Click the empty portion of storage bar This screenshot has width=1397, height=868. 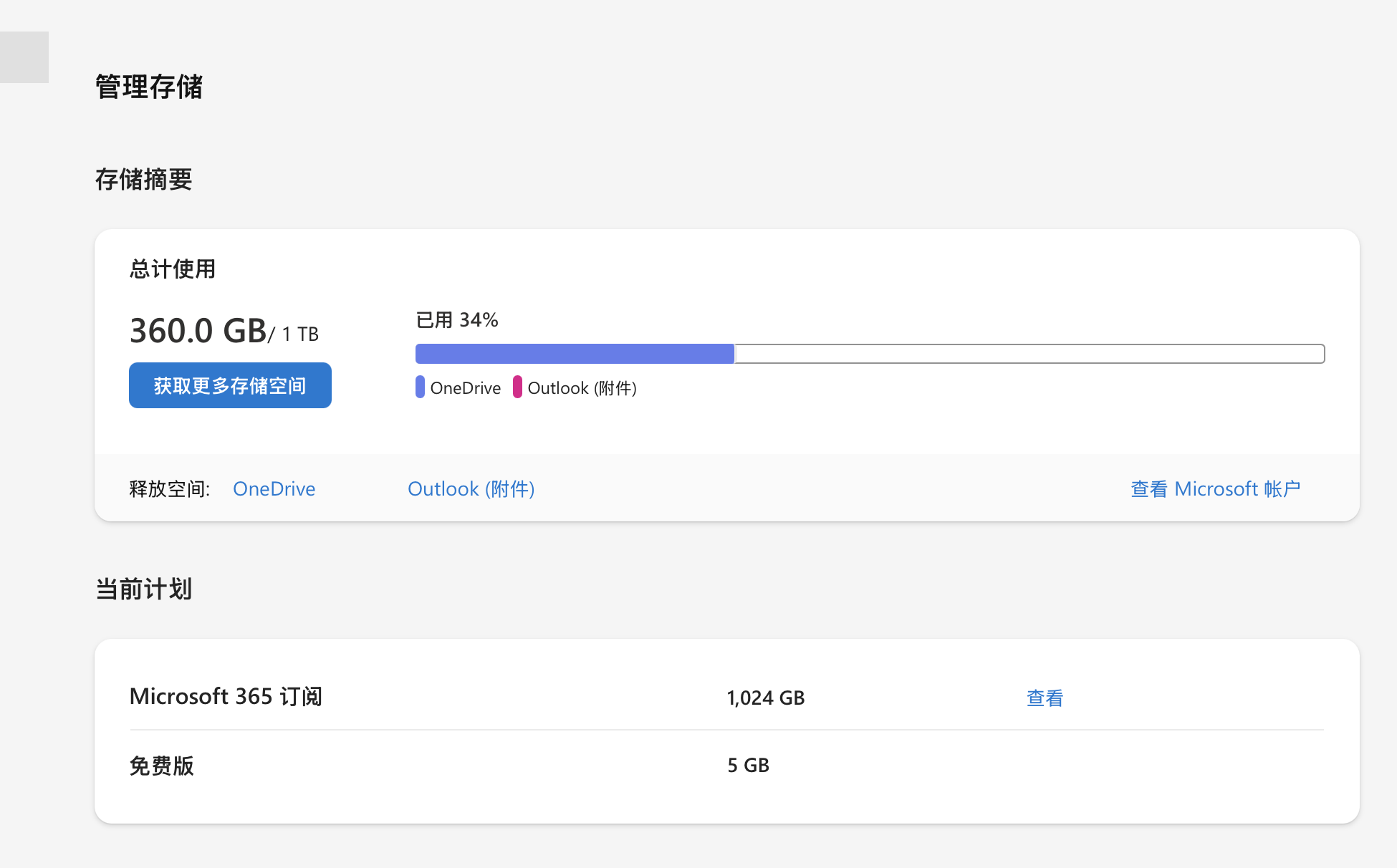(x=1029, y=354)
